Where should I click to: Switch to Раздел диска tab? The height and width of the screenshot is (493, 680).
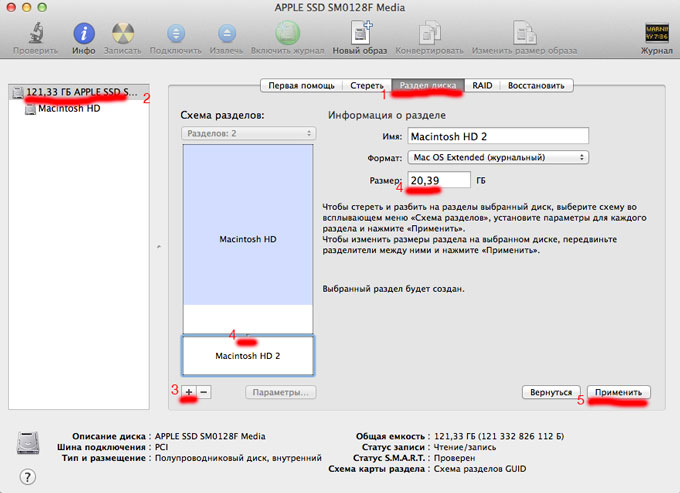coord(428,85)
